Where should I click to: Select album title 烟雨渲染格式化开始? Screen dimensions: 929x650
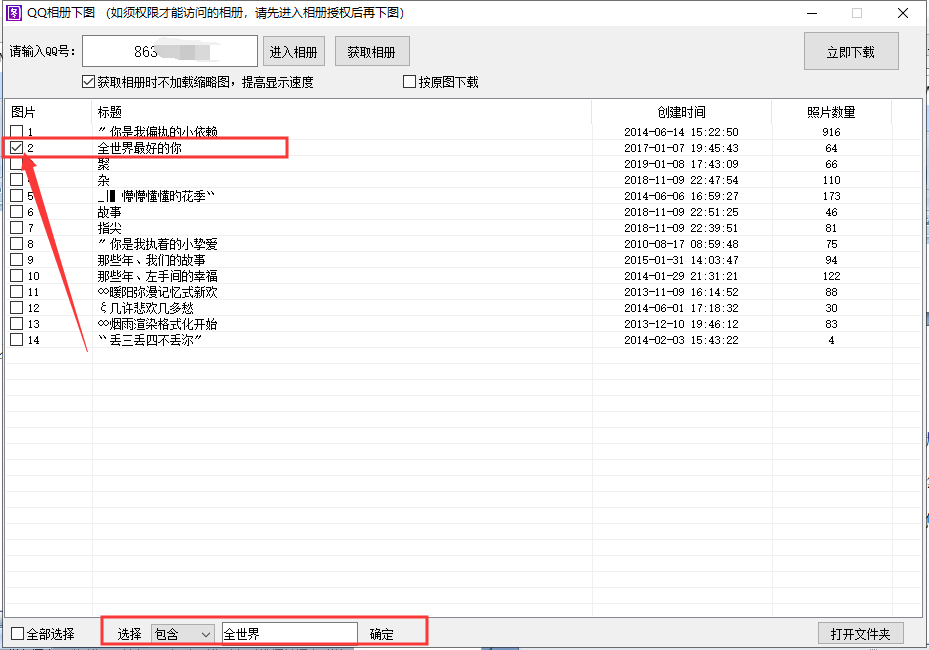click(158, 324)
